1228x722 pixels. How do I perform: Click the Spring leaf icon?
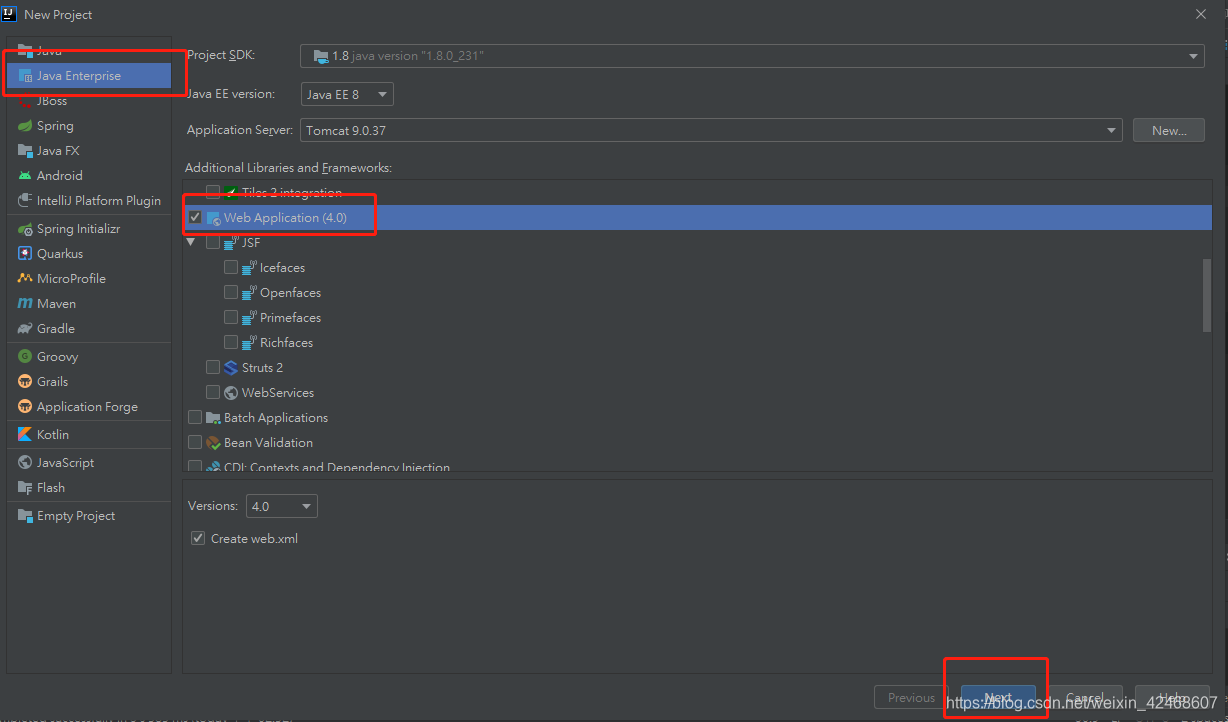point(25,126)
